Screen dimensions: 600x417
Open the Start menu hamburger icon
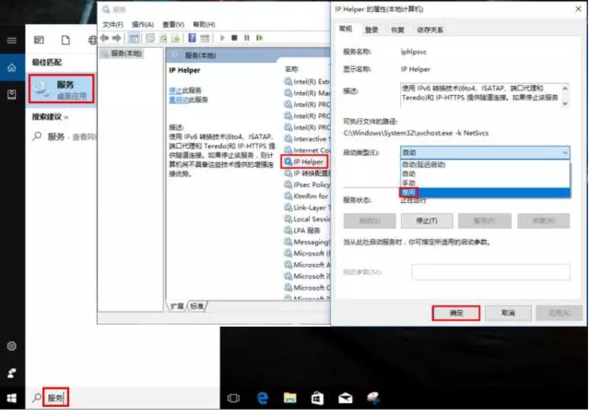point(12,41)
